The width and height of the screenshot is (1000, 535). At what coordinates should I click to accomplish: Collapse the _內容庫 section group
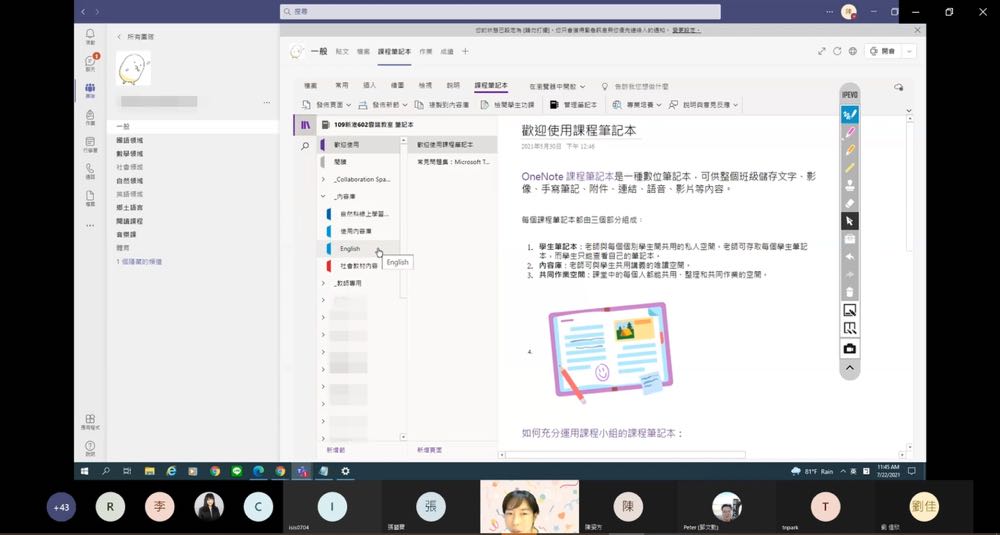point(323,197)
